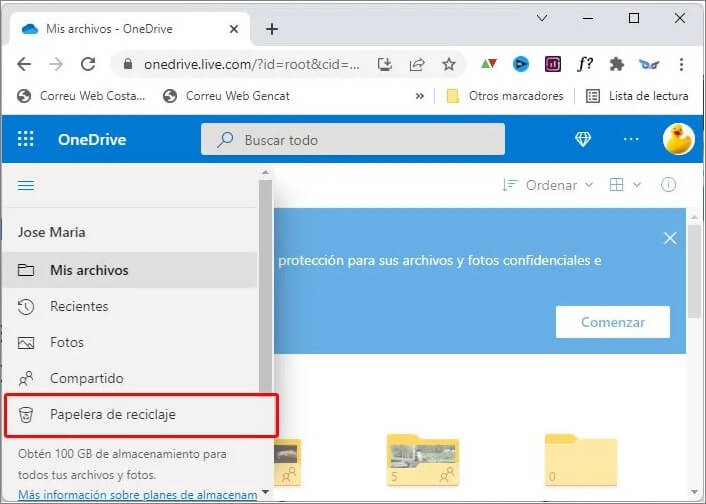
Task: Open the partially hidden shared folder thumbnail
Action: coord(287,462)
